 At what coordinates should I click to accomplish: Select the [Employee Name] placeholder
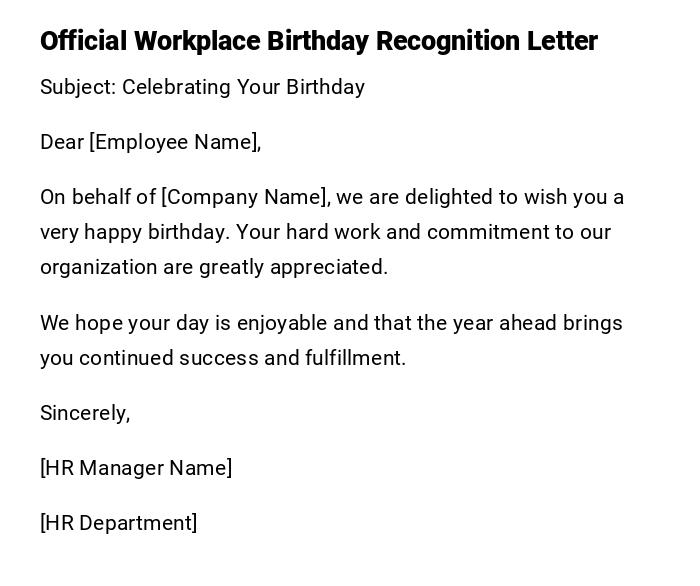175,142
